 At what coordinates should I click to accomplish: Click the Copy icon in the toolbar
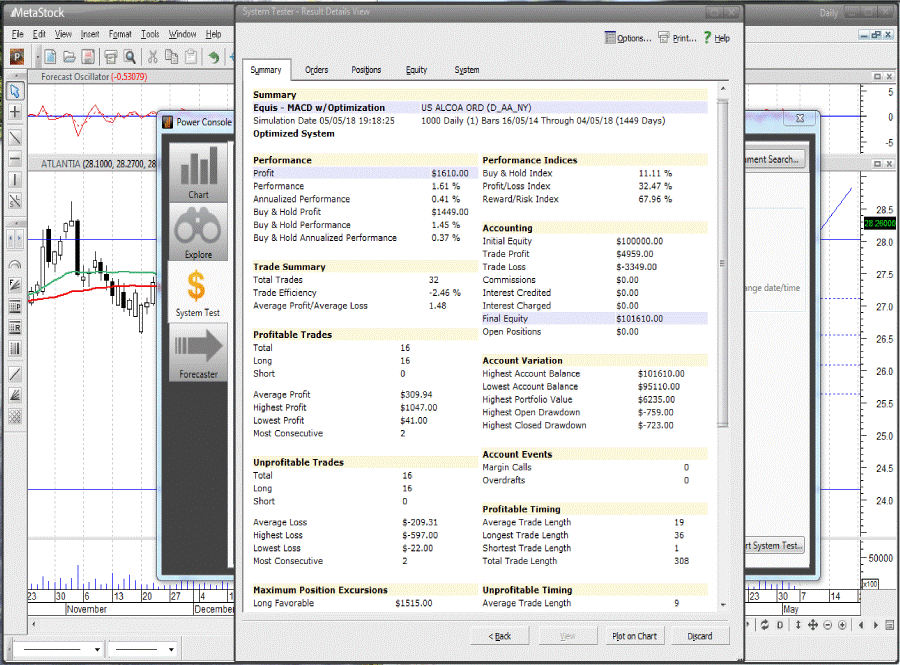coord(171,57)
